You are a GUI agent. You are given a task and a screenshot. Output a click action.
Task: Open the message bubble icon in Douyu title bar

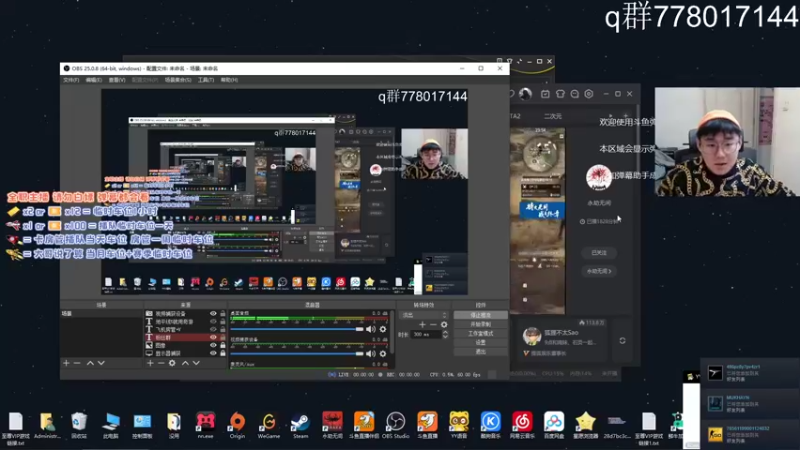point(574,94)
